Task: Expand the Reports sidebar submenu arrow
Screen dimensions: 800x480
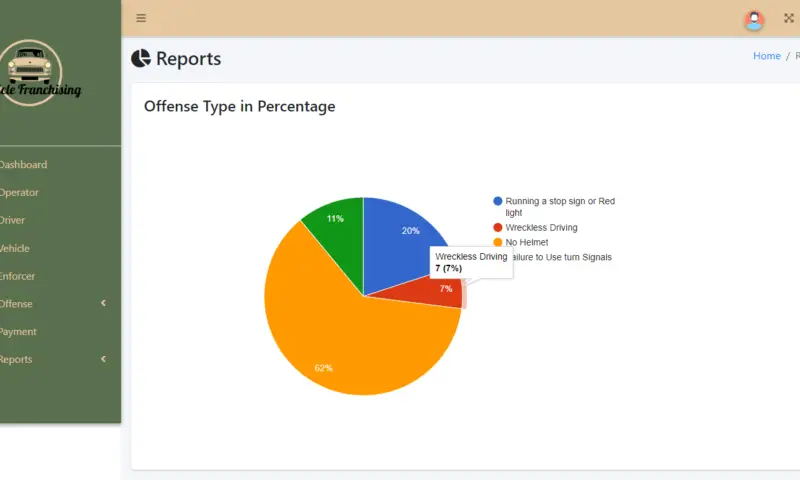Action: 104,360
